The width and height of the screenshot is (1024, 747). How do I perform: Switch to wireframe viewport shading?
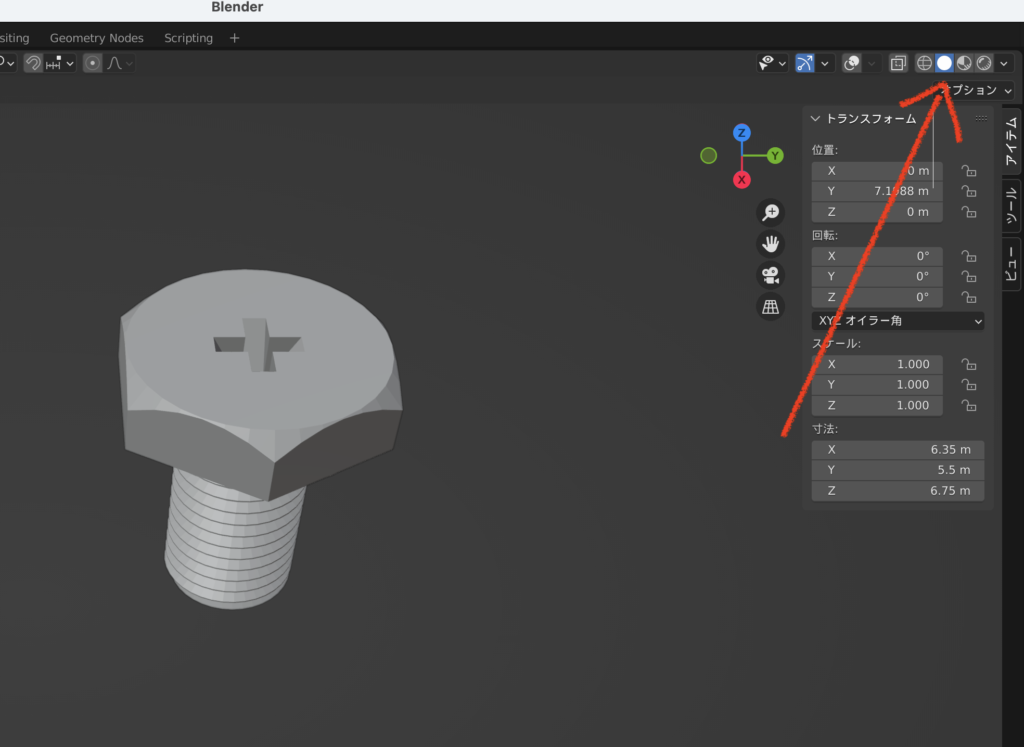[924, 63]
